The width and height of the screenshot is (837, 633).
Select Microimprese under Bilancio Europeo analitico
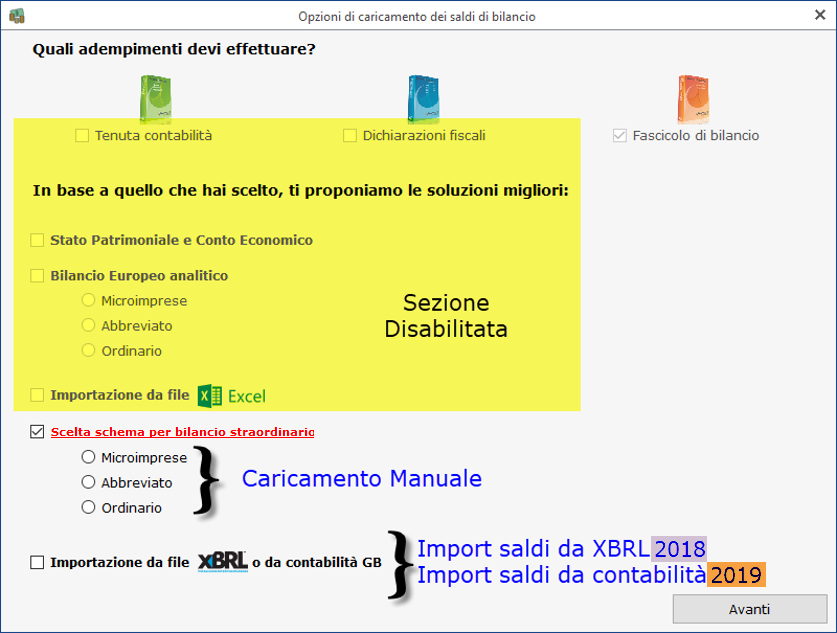88,300
